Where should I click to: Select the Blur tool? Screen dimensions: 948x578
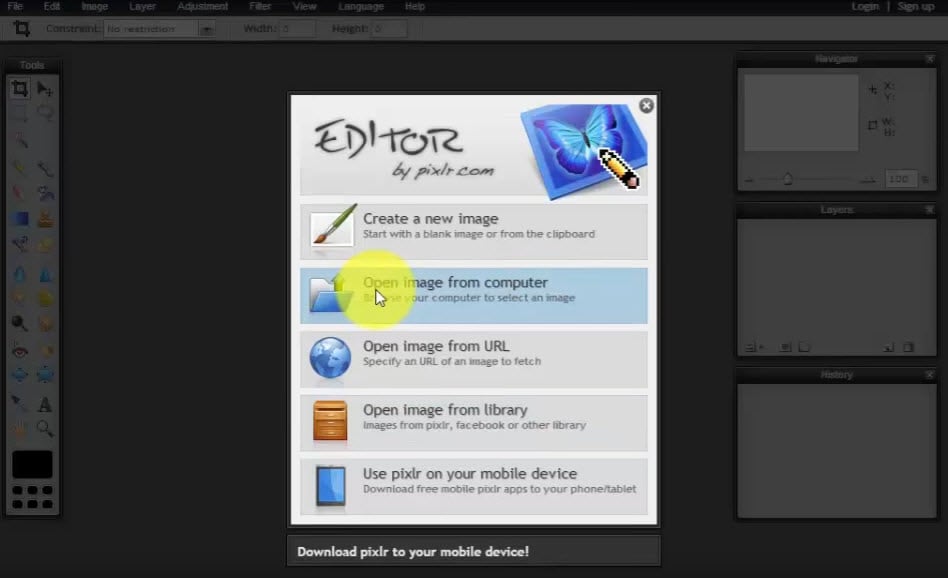click(x=19, y=274)
